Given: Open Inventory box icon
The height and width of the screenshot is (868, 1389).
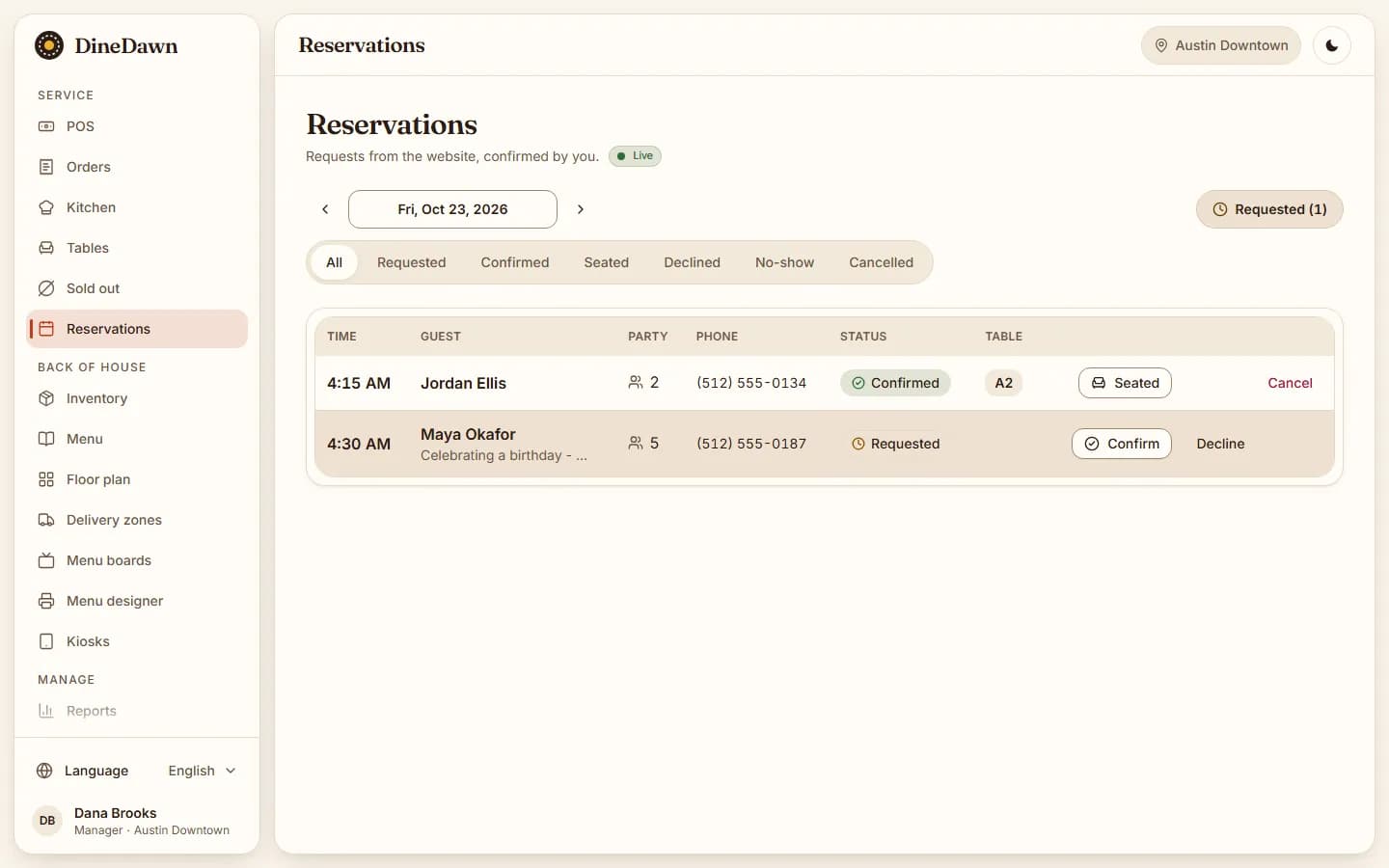Looking at the screenshot, I should click(x=46, y=398).
